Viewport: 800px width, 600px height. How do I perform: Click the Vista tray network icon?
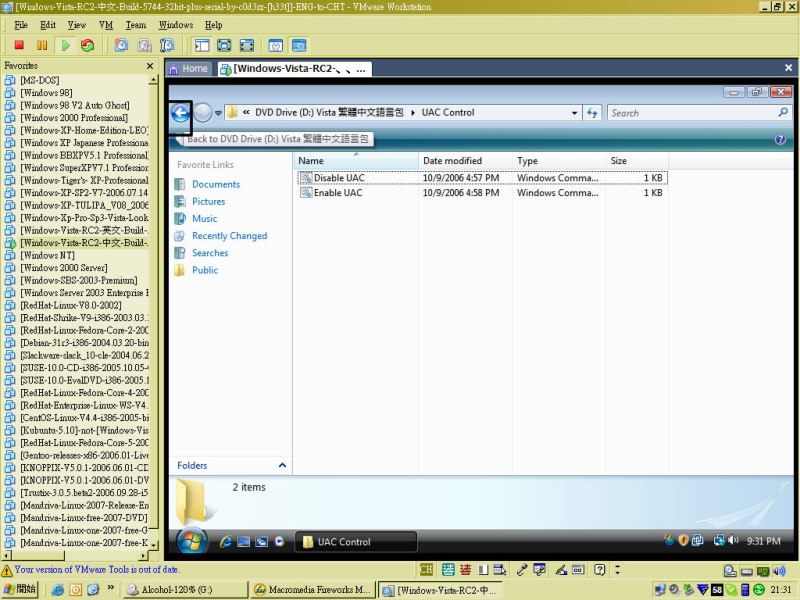pyautogui.click(x=719, y=540)
